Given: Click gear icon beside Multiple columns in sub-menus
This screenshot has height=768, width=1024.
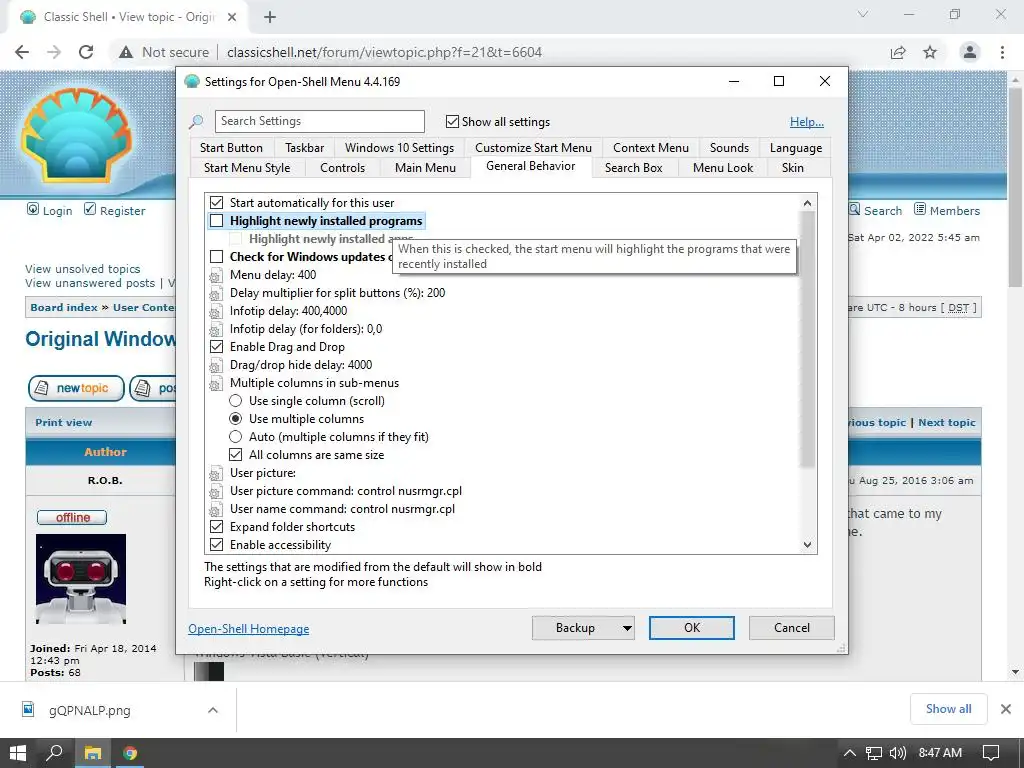Looking at the screenshot, I should tap(216, 383).
